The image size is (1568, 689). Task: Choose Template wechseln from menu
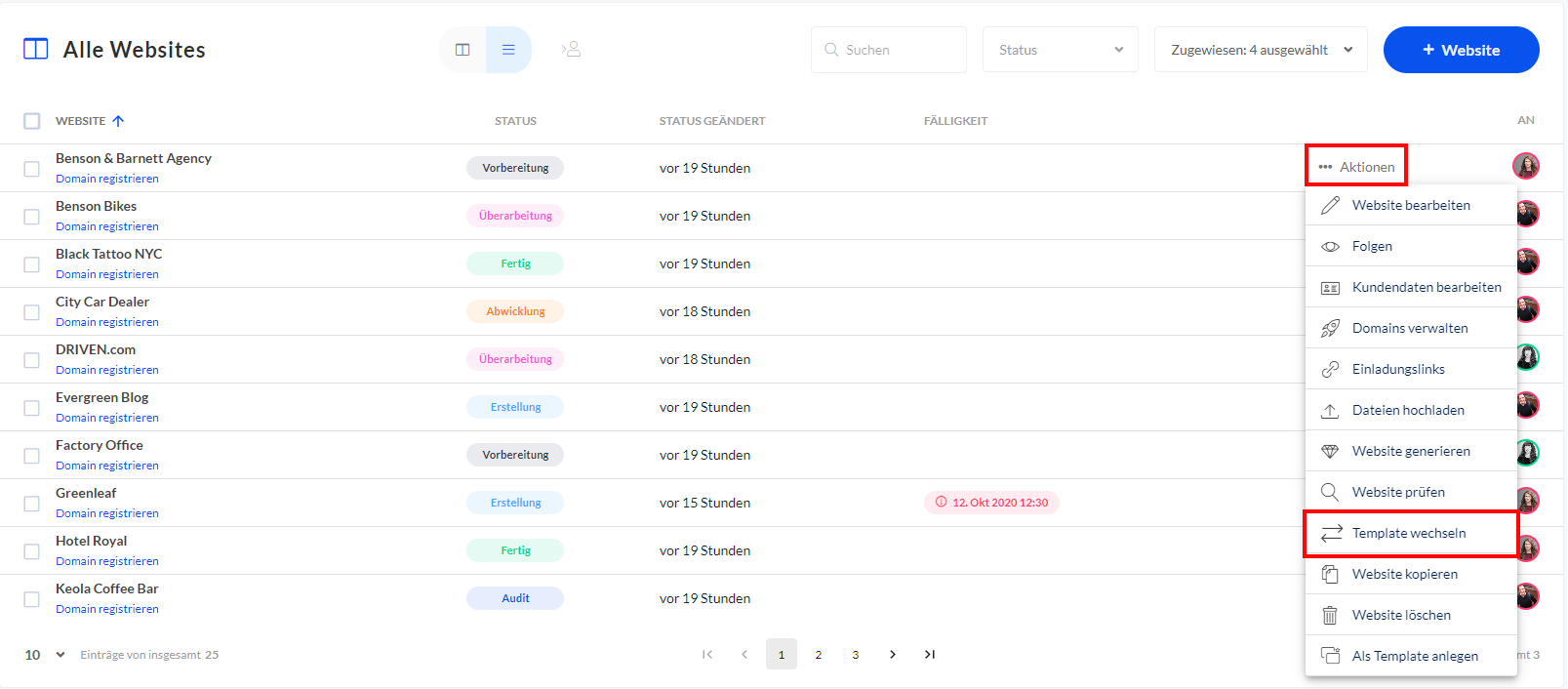[x=1411, y=533]
